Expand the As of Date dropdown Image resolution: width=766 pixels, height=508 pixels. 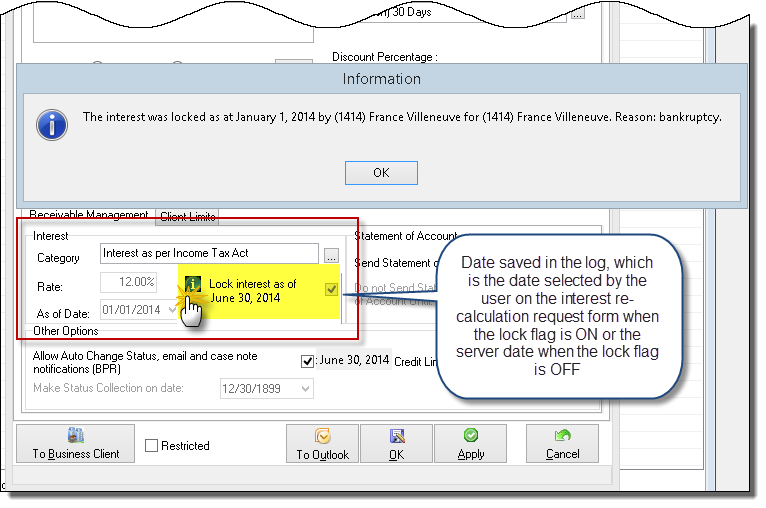click(x=172, y=310)
